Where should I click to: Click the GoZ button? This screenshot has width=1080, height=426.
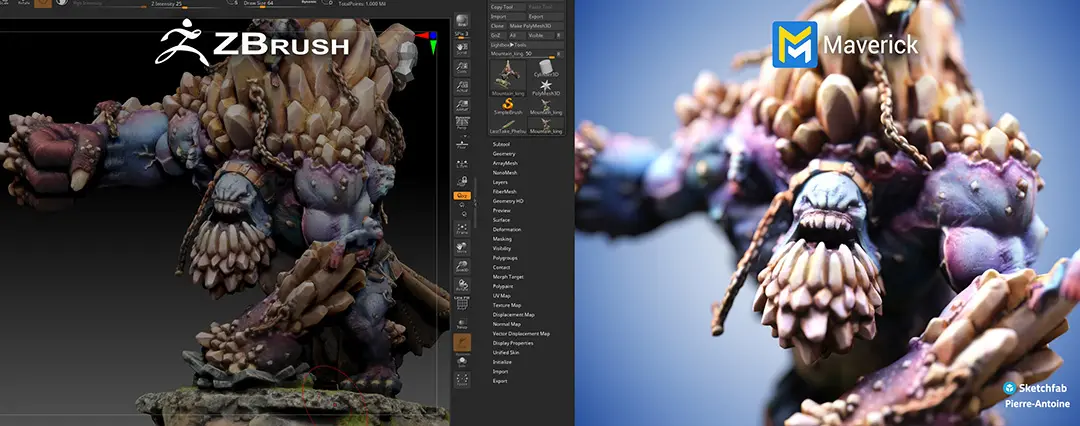tap(498, 34)
